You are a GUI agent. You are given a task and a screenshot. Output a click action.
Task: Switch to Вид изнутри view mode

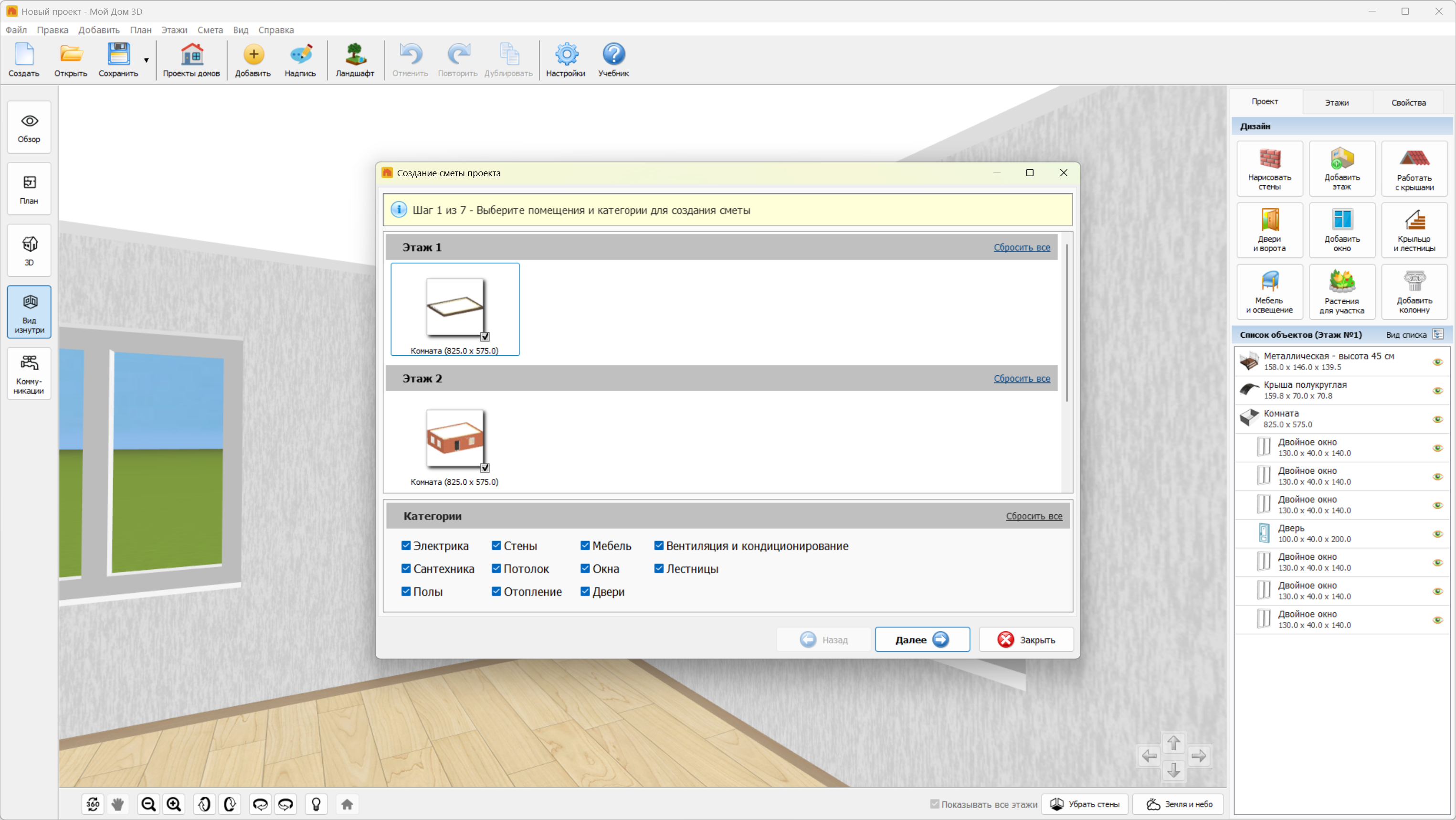29,311
